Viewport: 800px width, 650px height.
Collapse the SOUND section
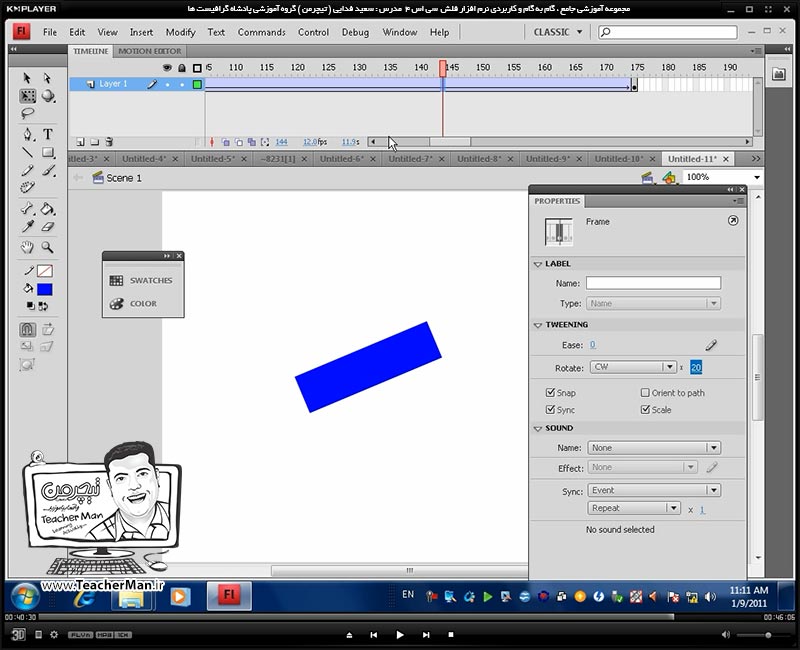(x=538, y=429)
